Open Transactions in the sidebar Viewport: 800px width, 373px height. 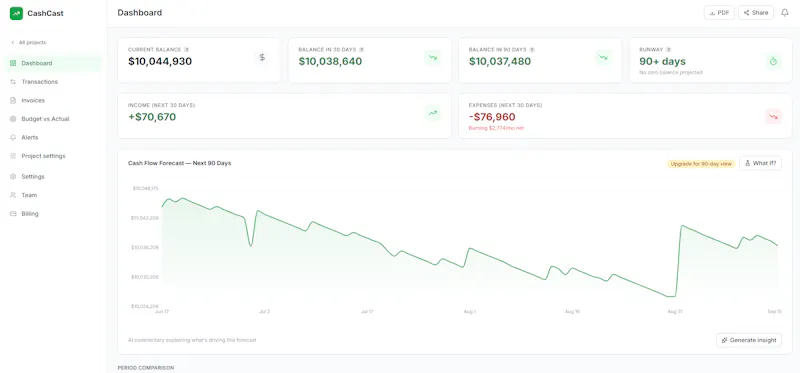(53, 82)
